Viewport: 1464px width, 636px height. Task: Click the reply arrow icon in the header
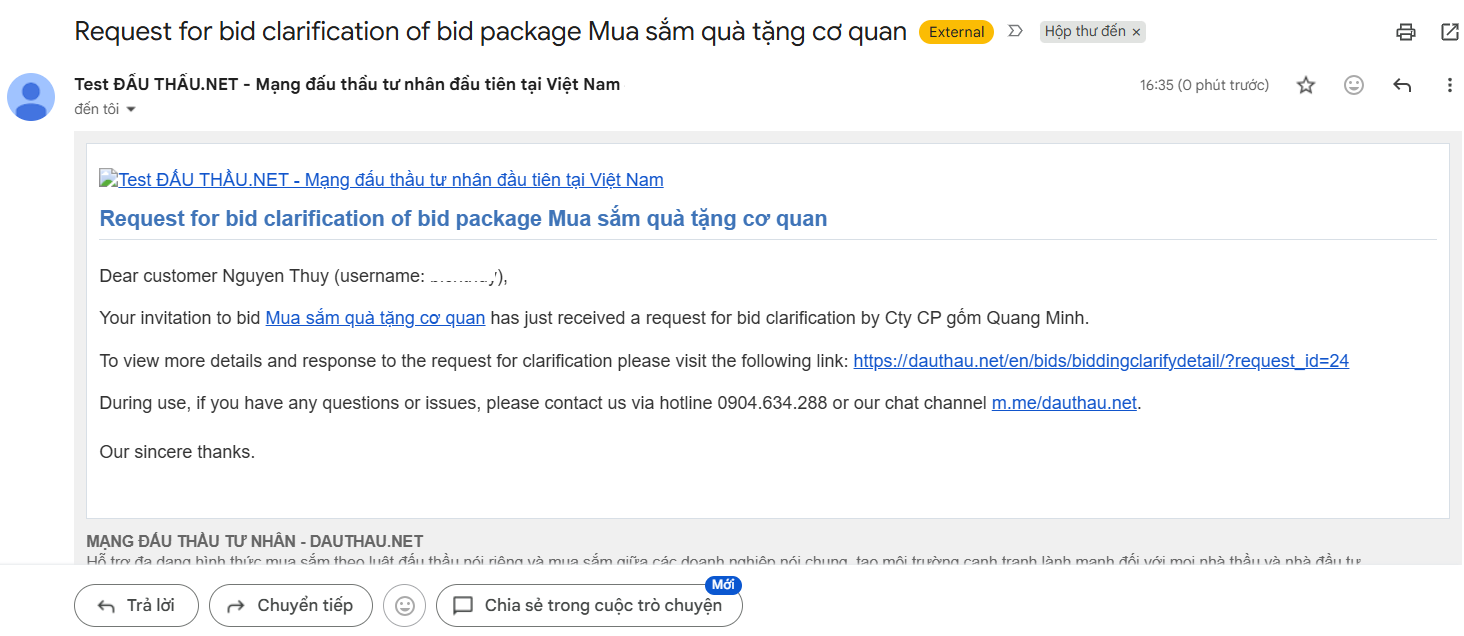click(x=1402, y=85)
